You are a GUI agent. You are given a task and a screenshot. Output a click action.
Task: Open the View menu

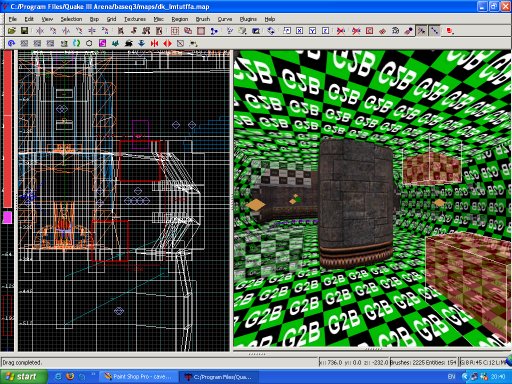coord(47,19)
